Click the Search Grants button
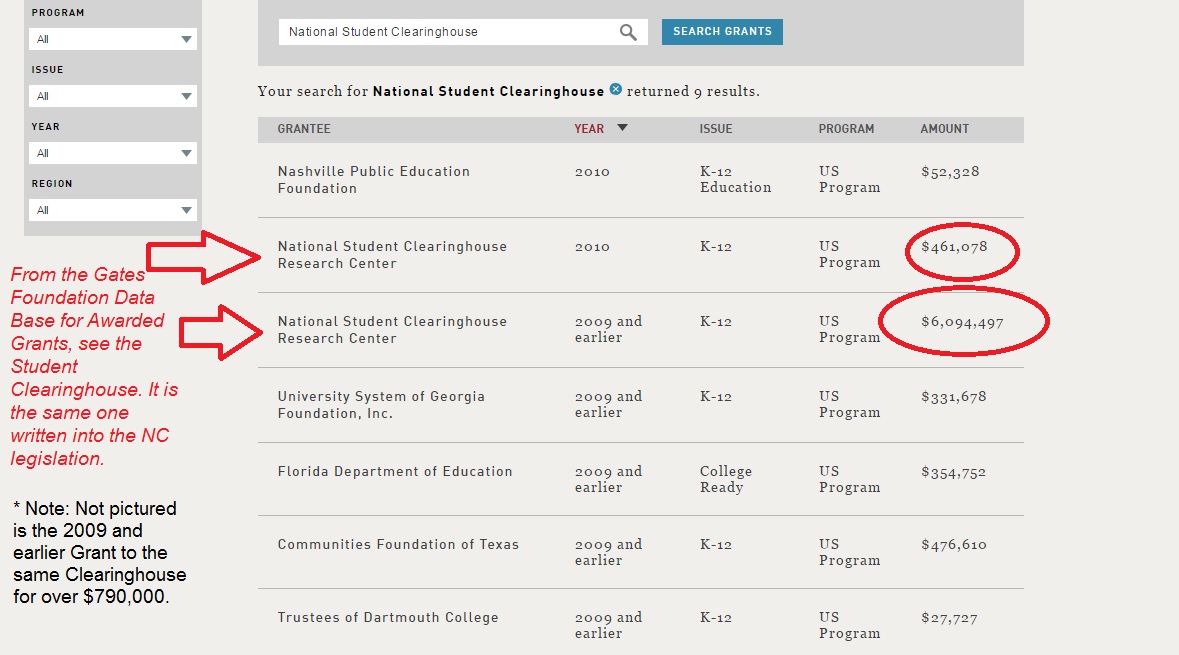 coord(722,32)
